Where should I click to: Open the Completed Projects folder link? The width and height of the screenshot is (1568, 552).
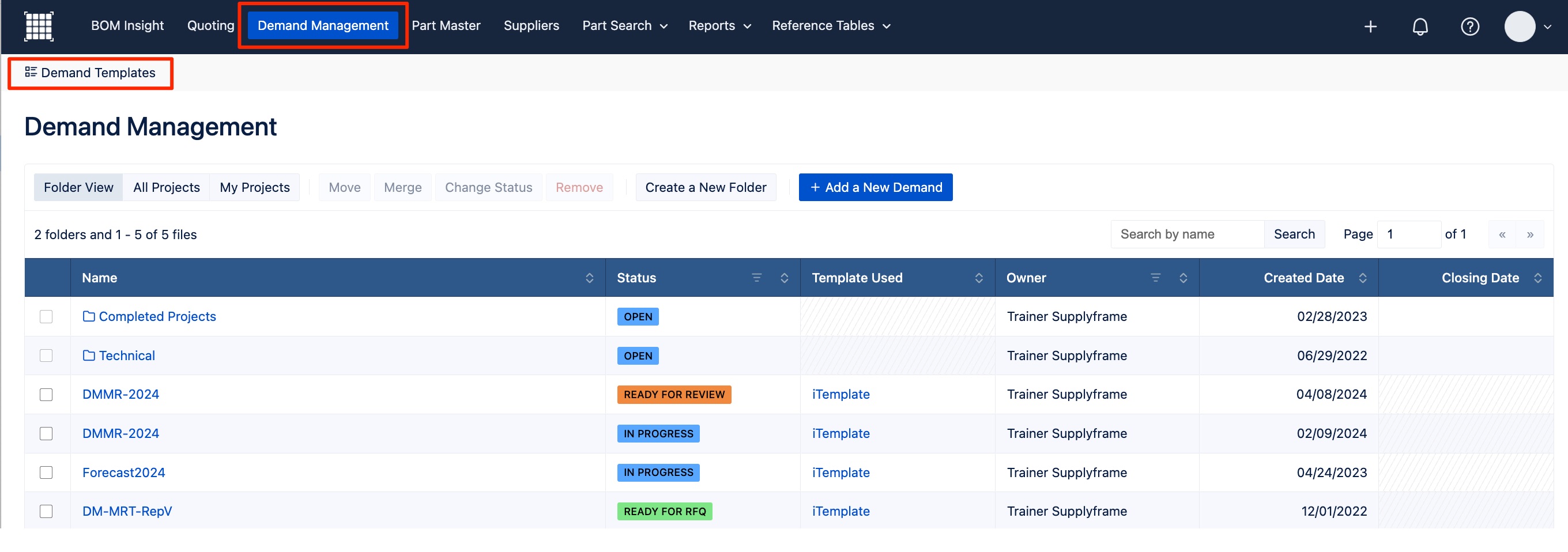157,316
